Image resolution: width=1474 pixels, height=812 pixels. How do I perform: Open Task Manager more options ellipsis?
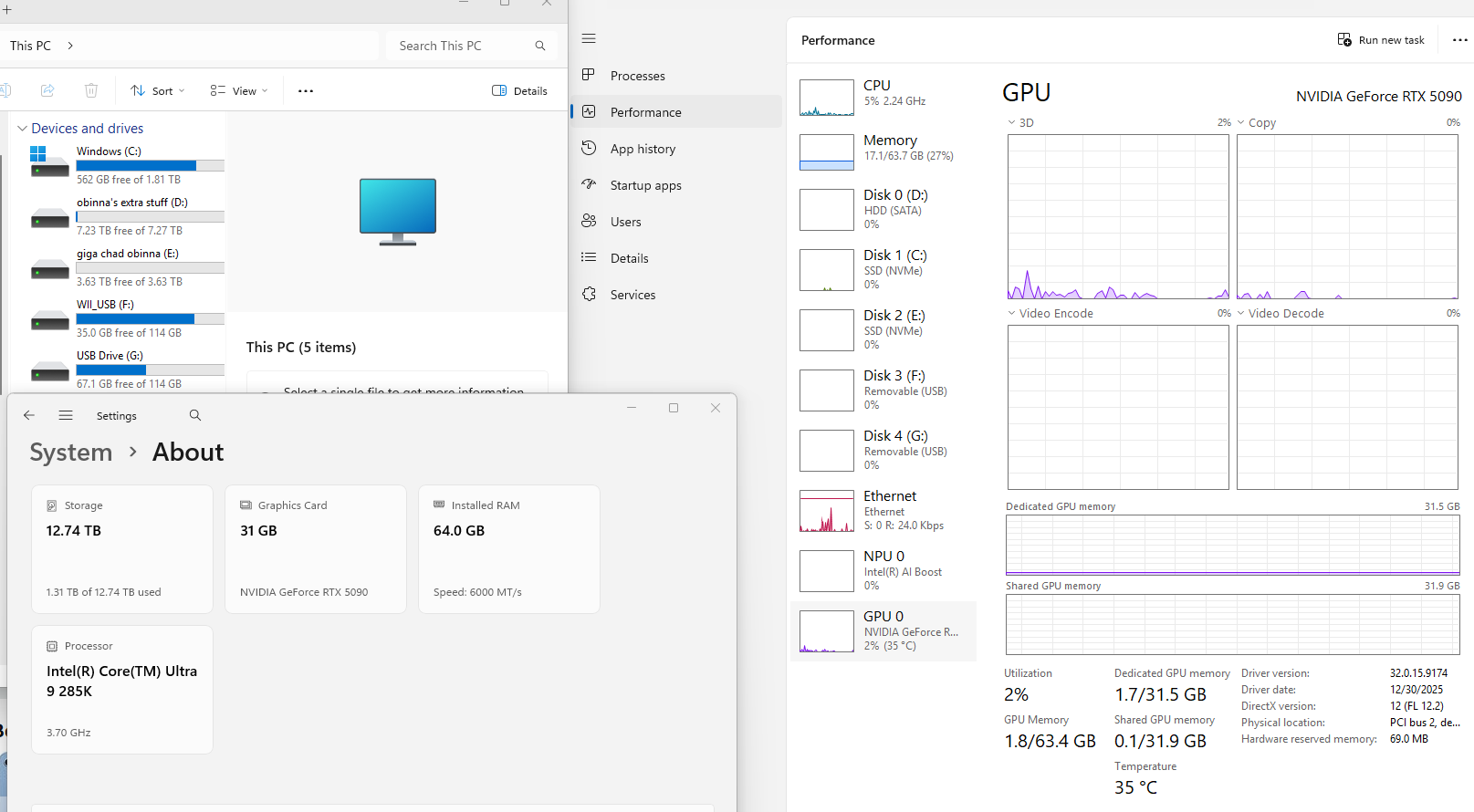pos(1459,40)
